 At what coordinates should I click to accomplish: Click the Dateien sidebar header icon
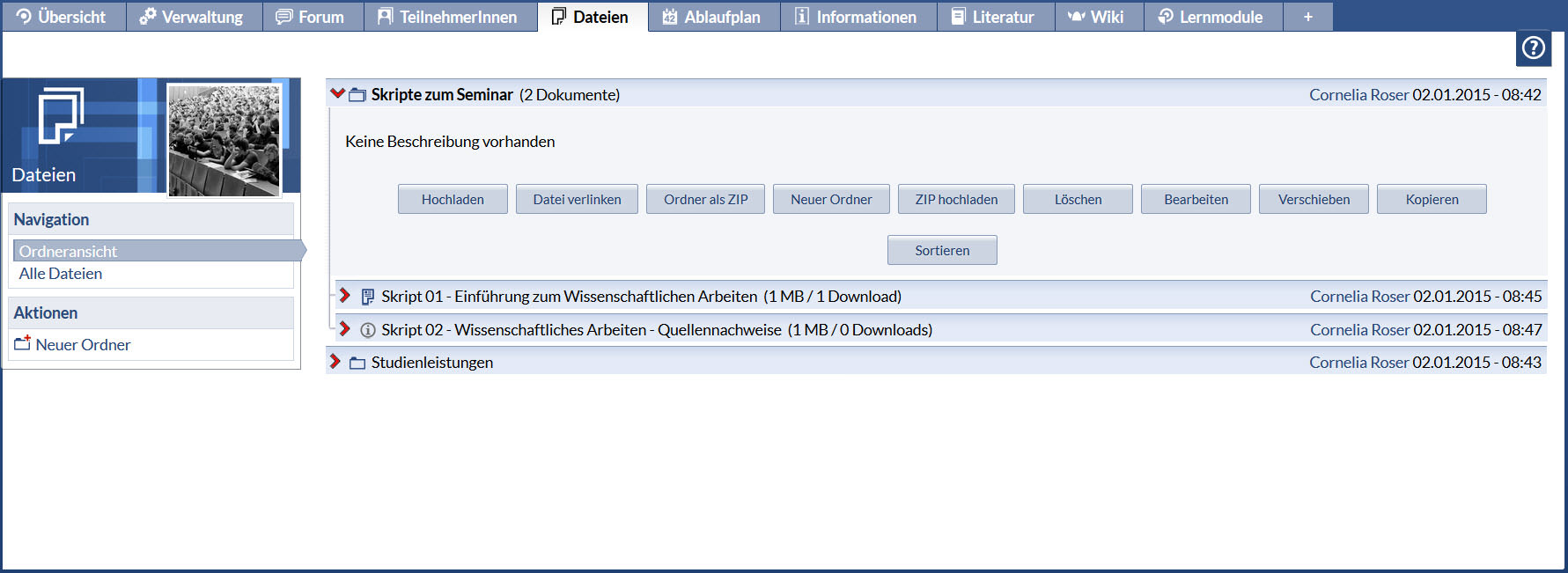60,115
